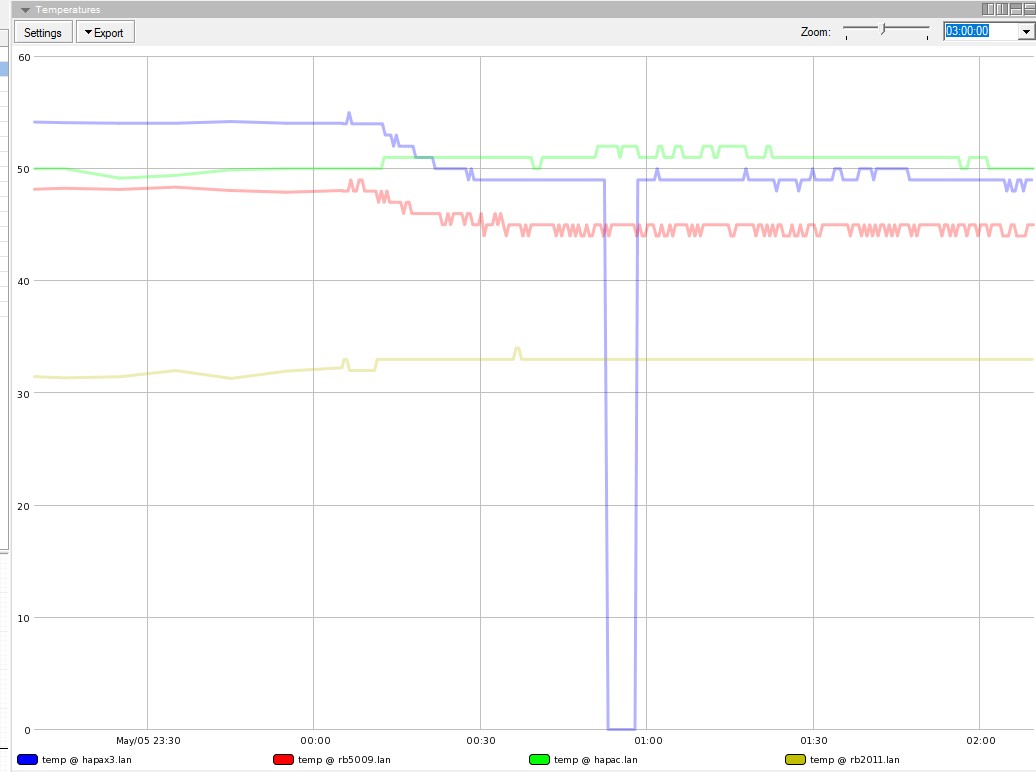Click the blue hapax3.lan legend swatch
Viewport: 1036px width, 772px height.
click(27, 759)
